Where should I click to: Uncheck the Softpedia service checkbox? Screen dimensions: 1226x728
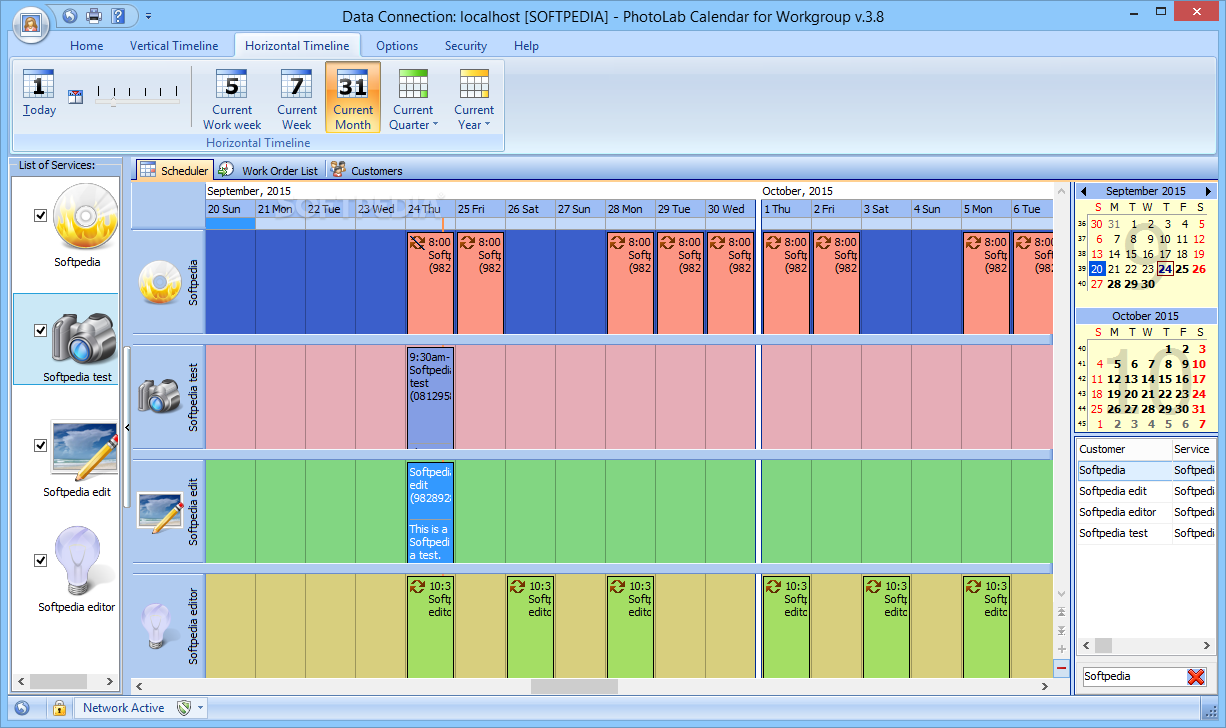[41, 215]
